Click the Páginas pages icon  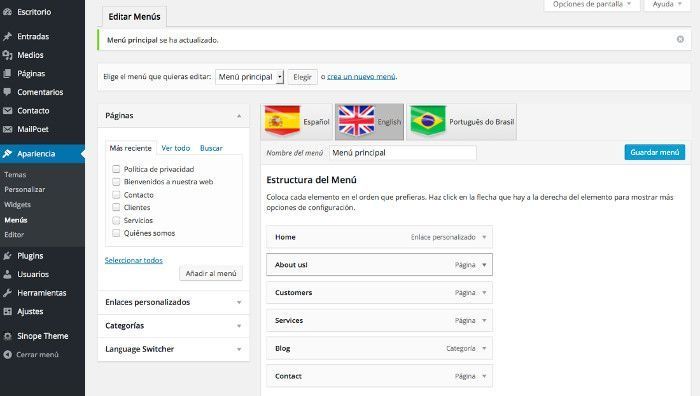(x=7, y=74)
